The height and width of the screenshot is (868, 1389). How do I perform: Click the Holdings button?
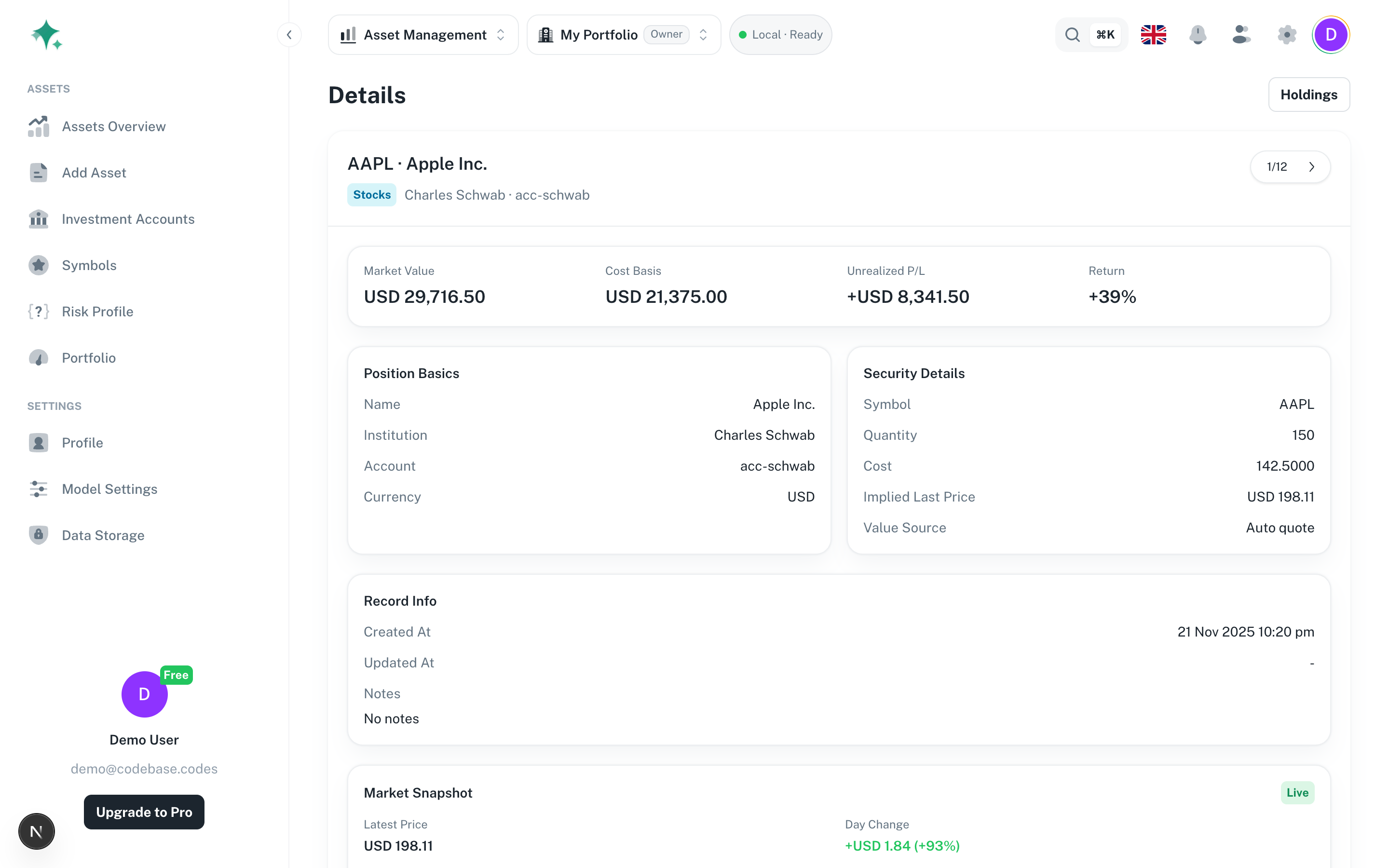pyautogui.click(x=1308, y=95)
